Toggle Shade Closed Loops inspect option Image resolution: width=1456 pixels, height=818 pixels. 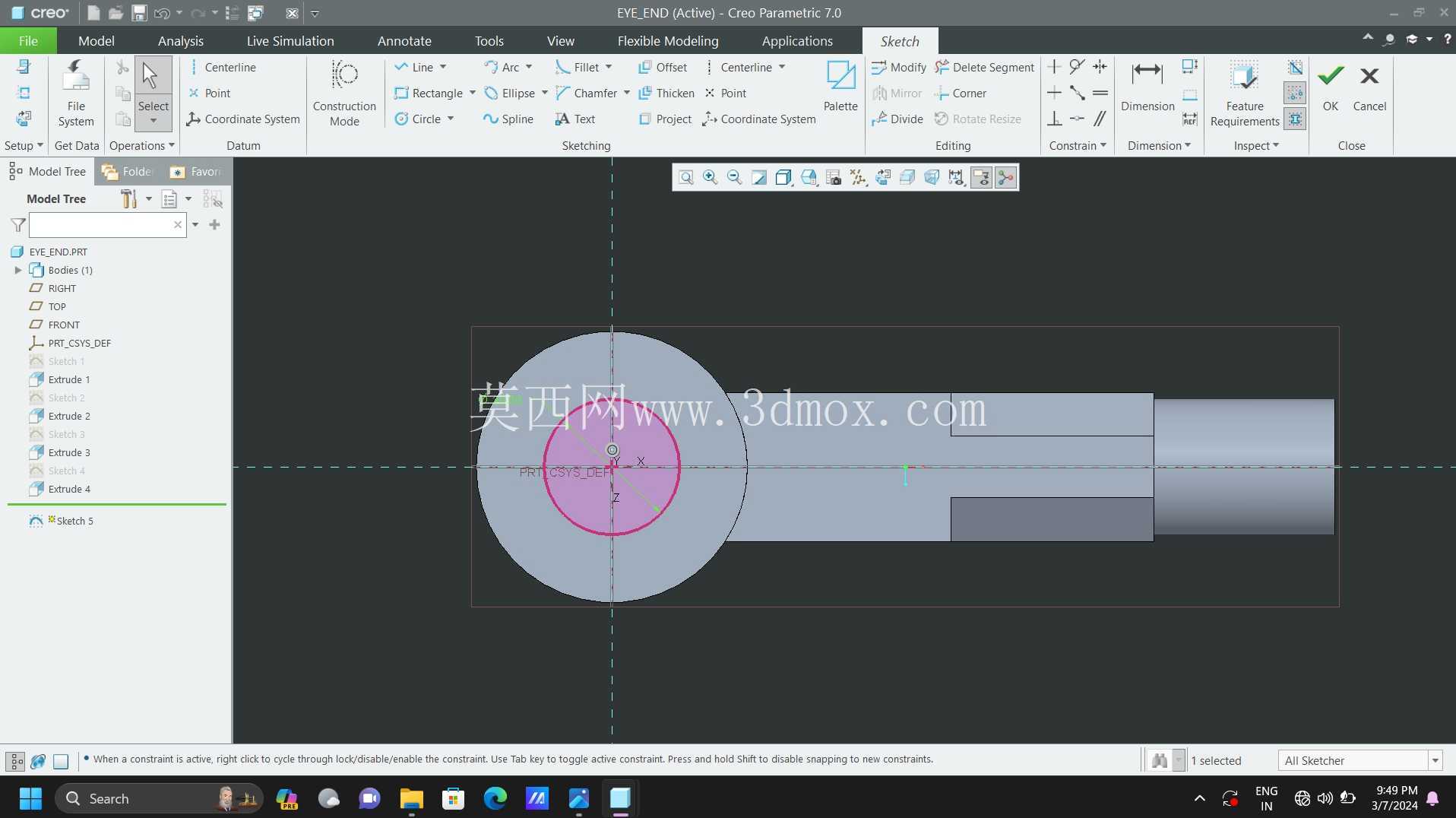pos(1295,119)
